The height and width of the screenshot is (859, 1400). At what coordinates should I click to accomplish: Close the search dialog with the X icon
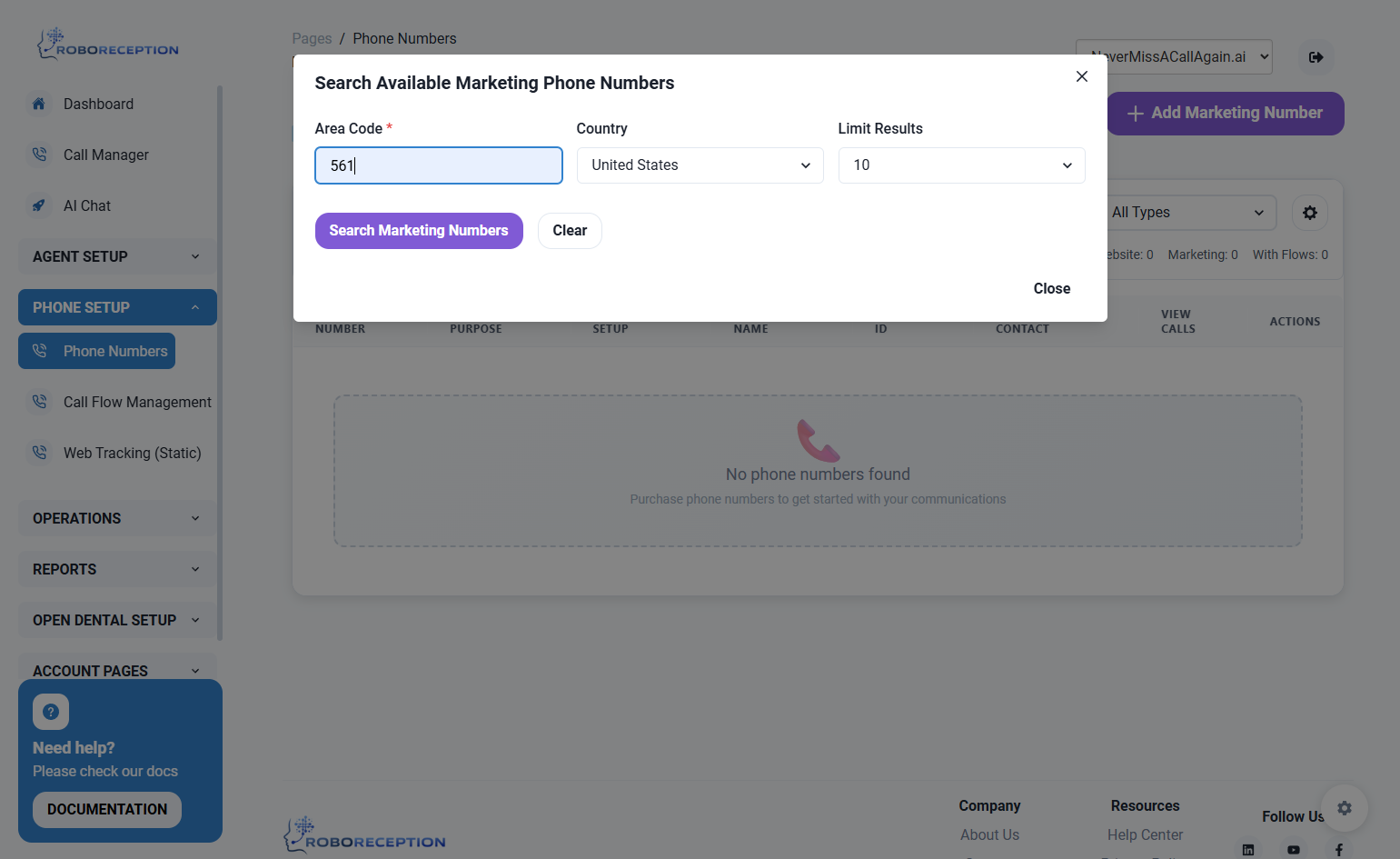point(1082,76)
